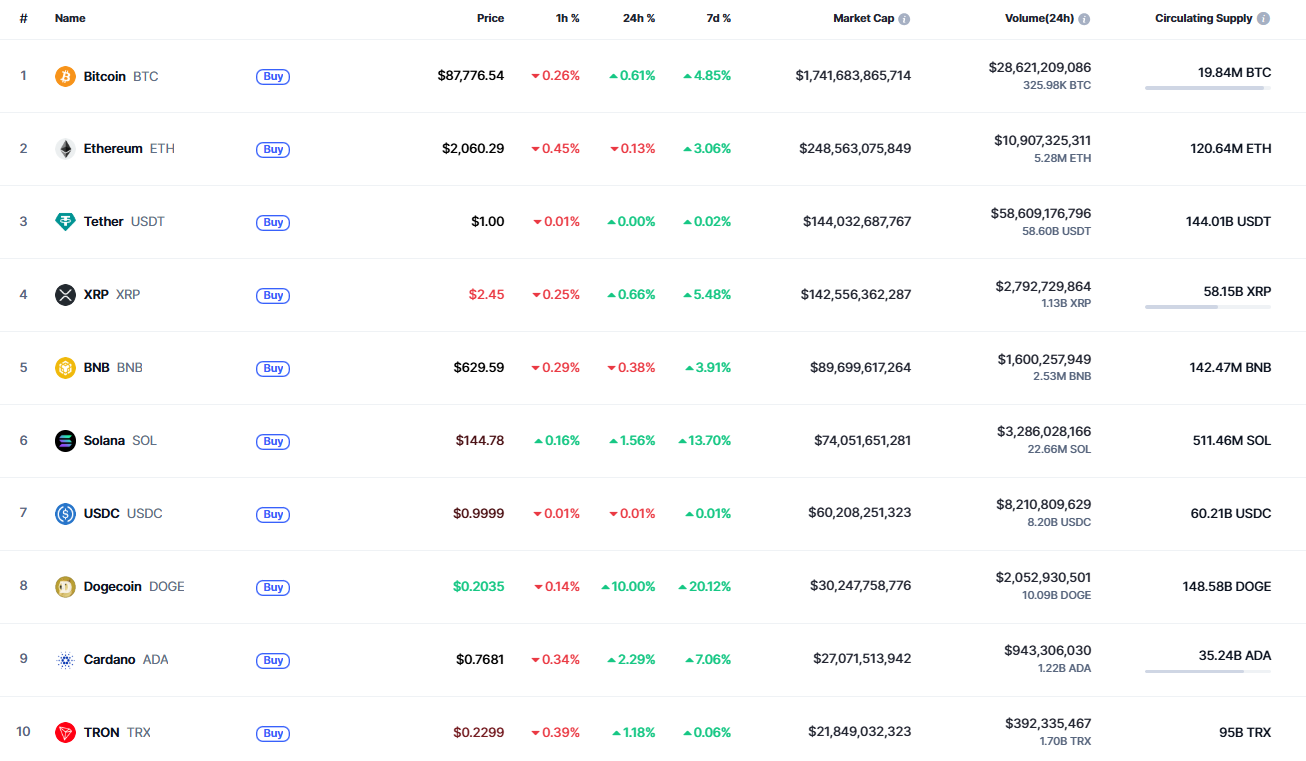Click the BNB logo icon

[x=65, y=368]
